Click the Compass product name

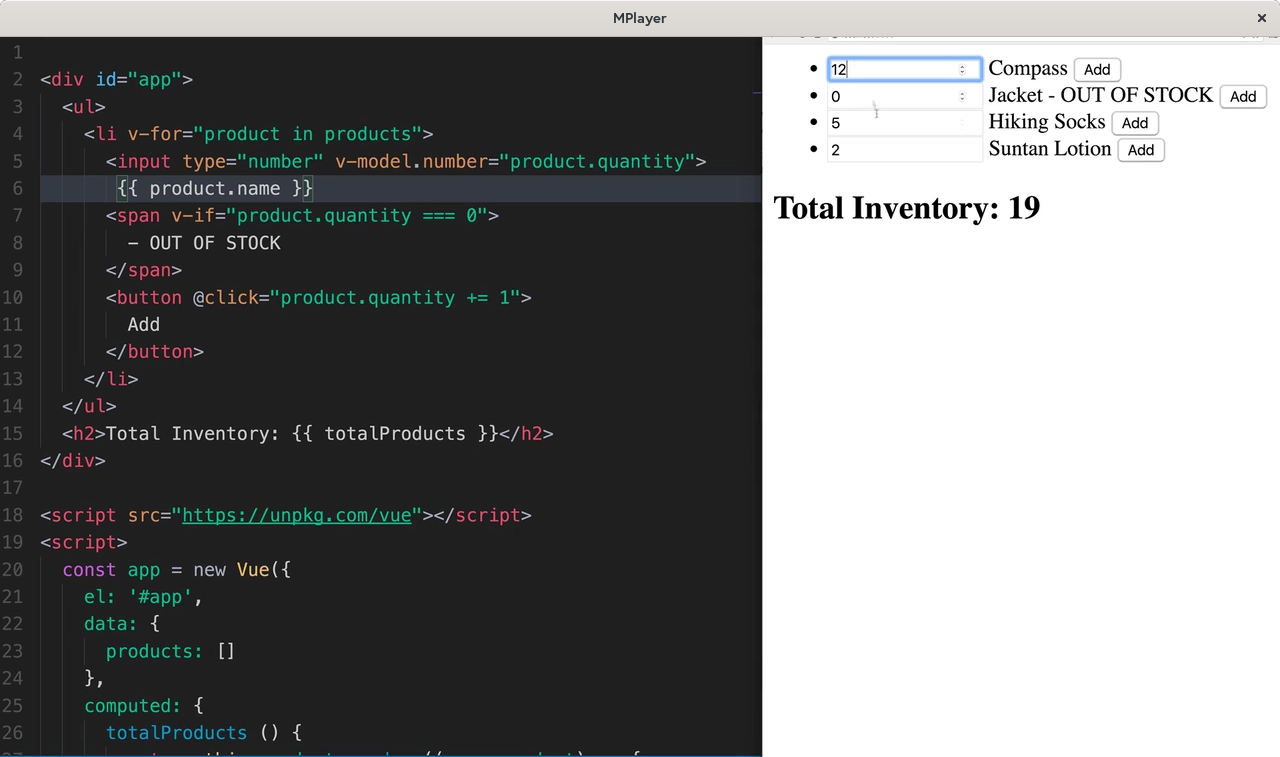(x=1028, y=69)
